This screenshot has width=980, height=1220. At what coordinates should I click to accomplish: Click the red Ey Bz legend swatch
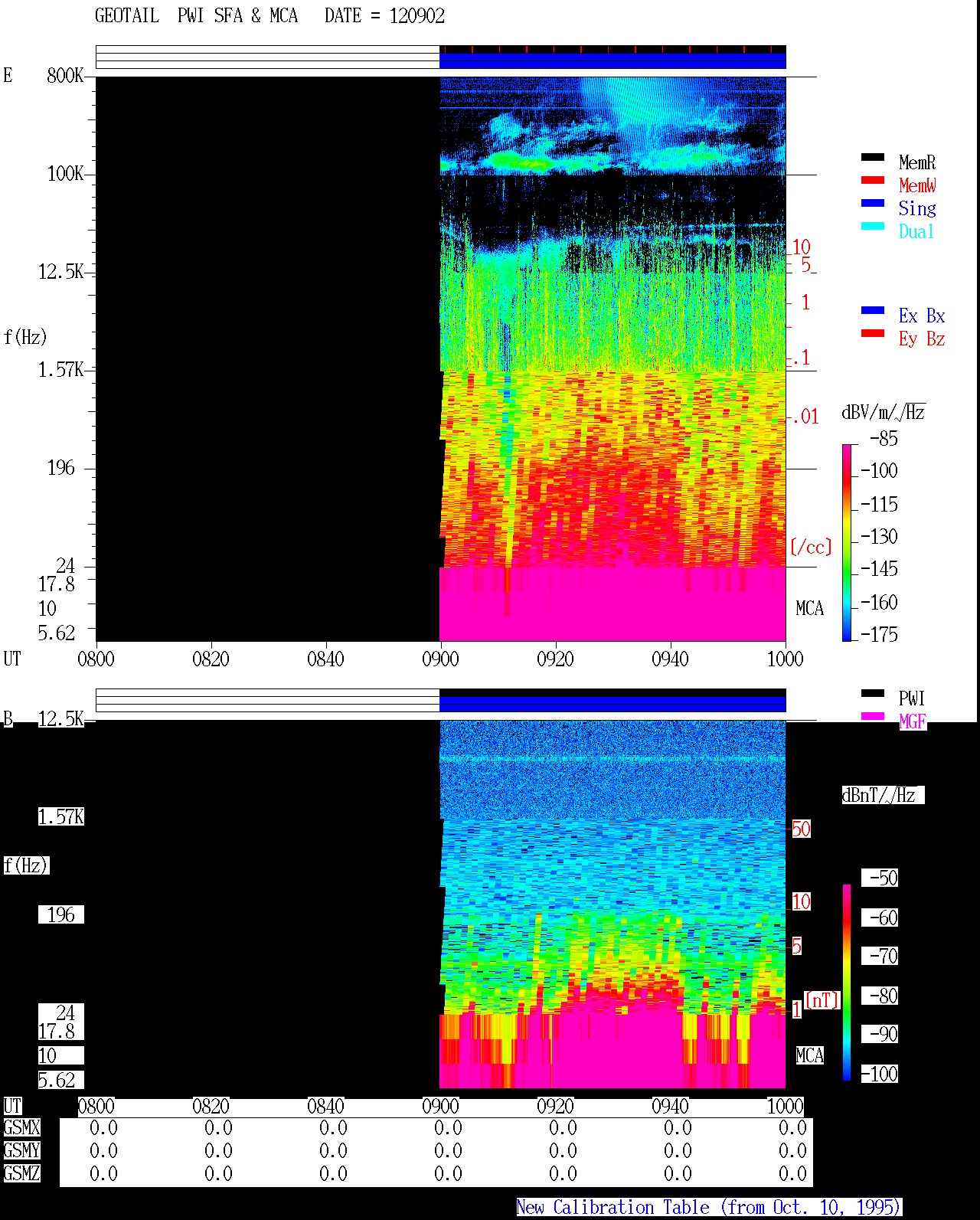tap(873, 334)
